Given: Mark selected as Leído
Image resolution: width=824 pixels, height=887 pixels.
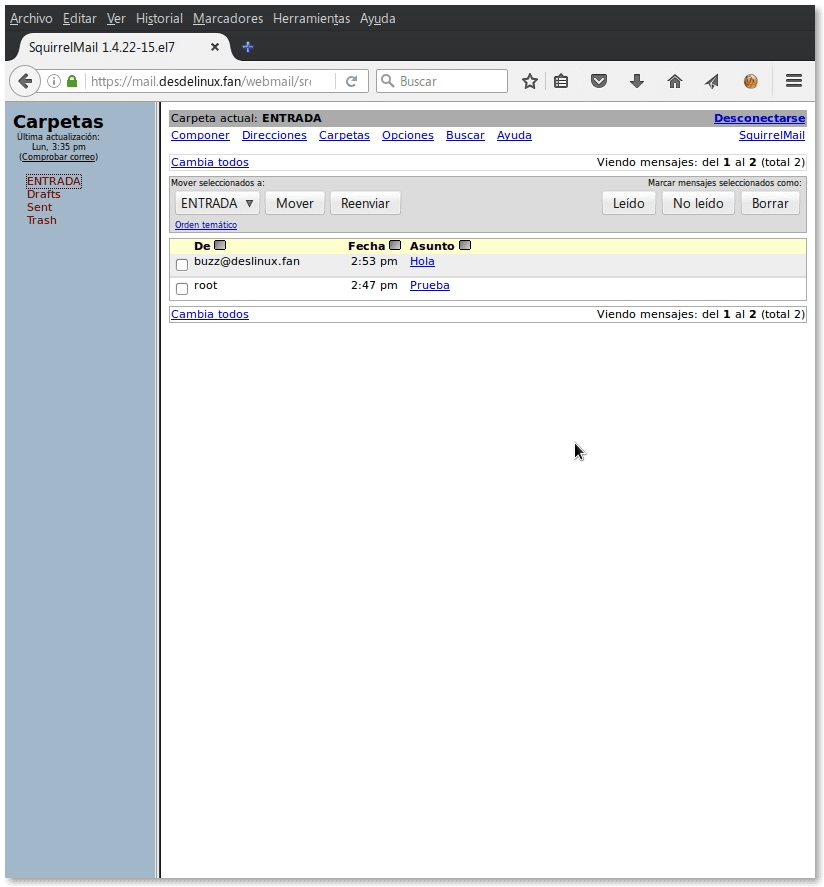Looking at the screenshot, I should tap(628, 203).
